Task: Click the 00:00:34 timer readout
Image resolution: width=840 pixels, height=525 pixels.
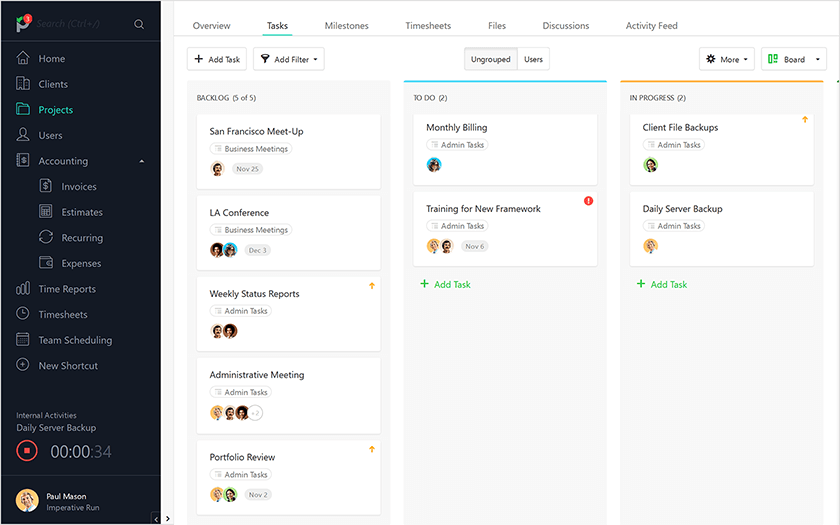Action: click(81, 452)
